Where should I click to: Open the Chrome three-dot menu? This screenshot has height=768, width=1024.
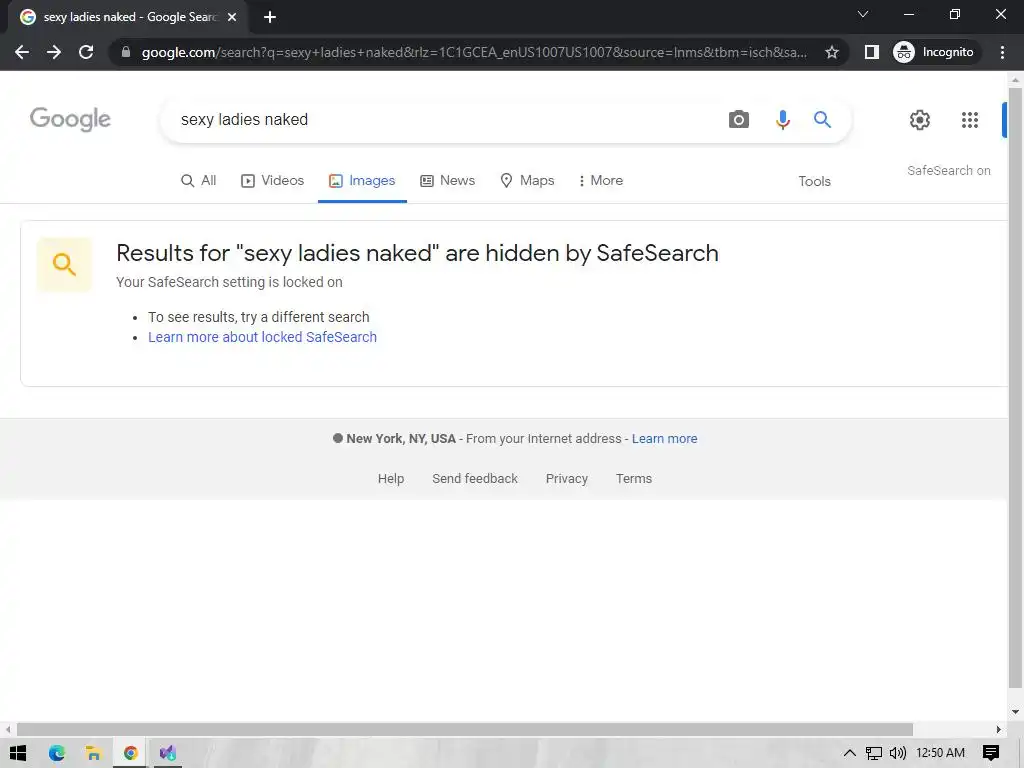tap(1002, 52)
